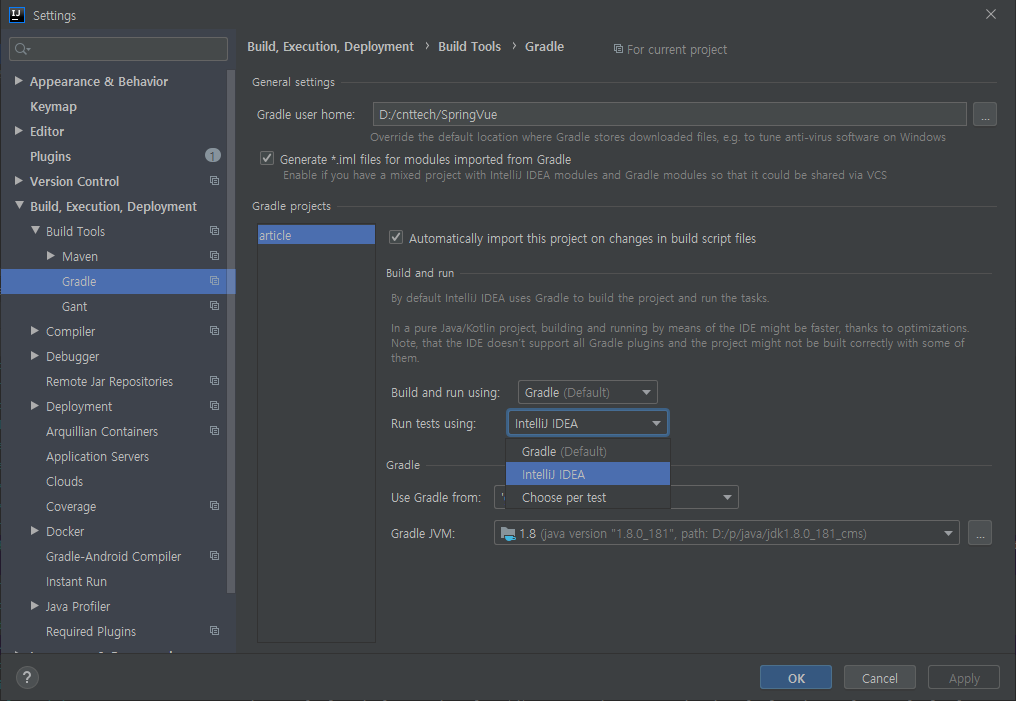Image resolution: width=1016 pixels, height=701 pixels.
Task: Expand Appearance & Behavior section
Action: (19, 81)
